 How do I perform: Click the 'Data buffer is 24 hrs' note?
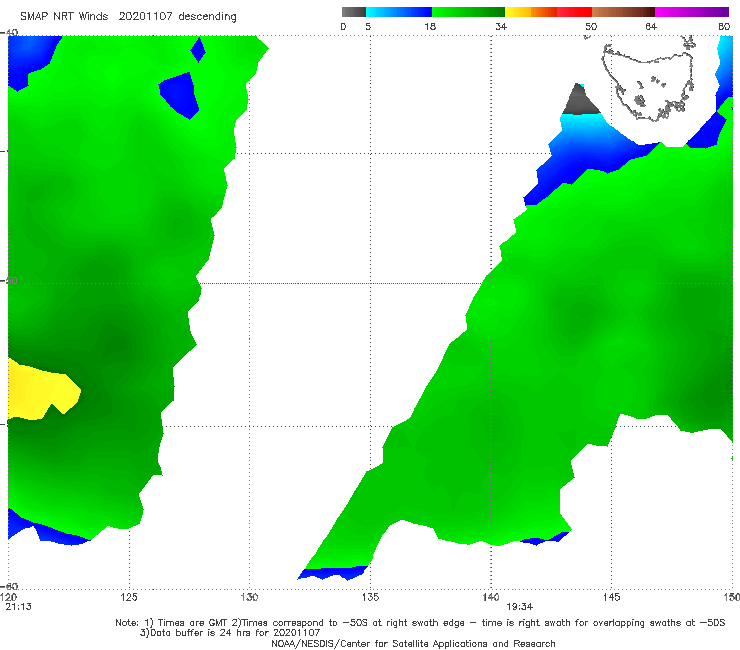click(x=230, y=633)
